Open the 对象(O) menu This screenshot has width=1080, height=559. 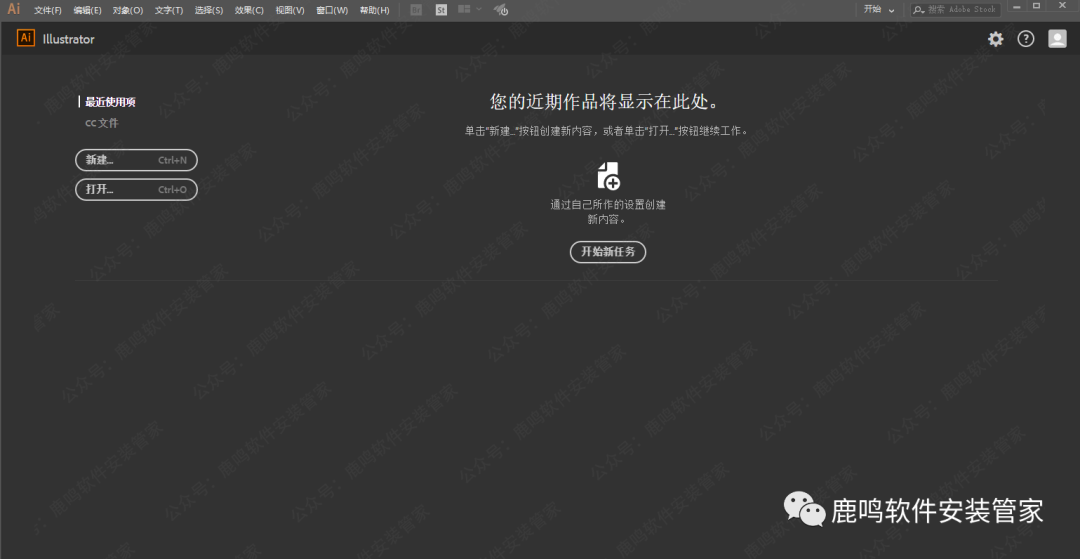pos(127,10)
